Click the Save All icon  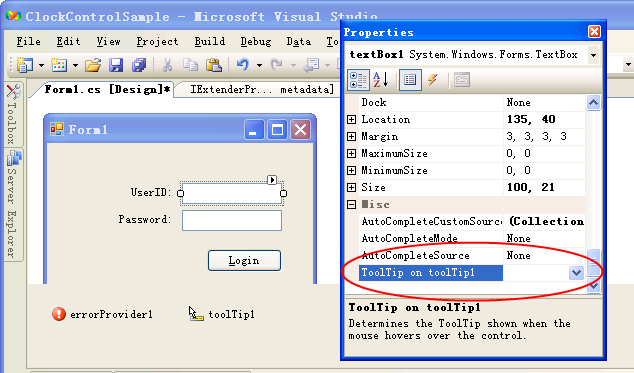pyautogui.click(x=139, y=65)
